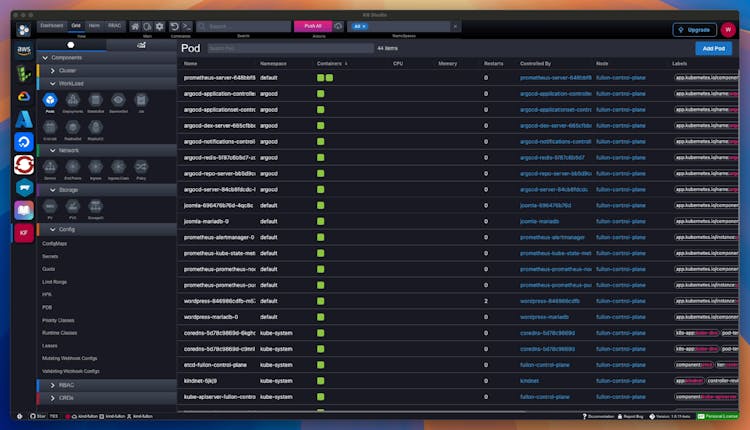This screenshot has width=750, height=430.
Task: Click the gear icon in the status bar
Action: pos(20,416)
